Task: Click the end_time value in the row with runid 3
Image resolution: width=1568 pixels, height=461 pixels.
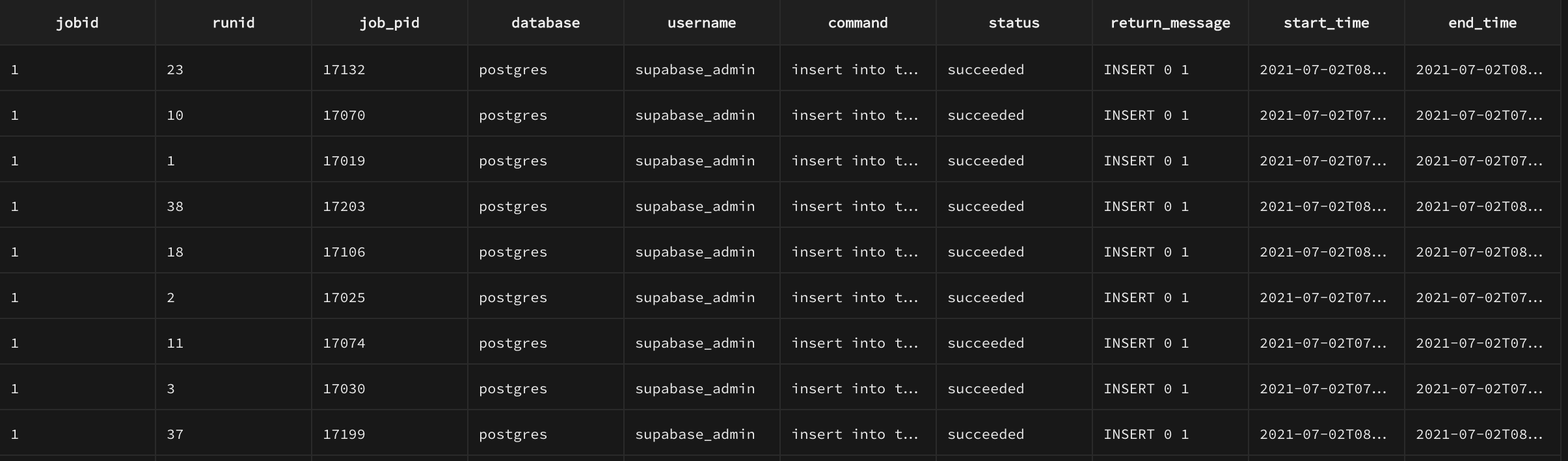Action: (1480, 388)
